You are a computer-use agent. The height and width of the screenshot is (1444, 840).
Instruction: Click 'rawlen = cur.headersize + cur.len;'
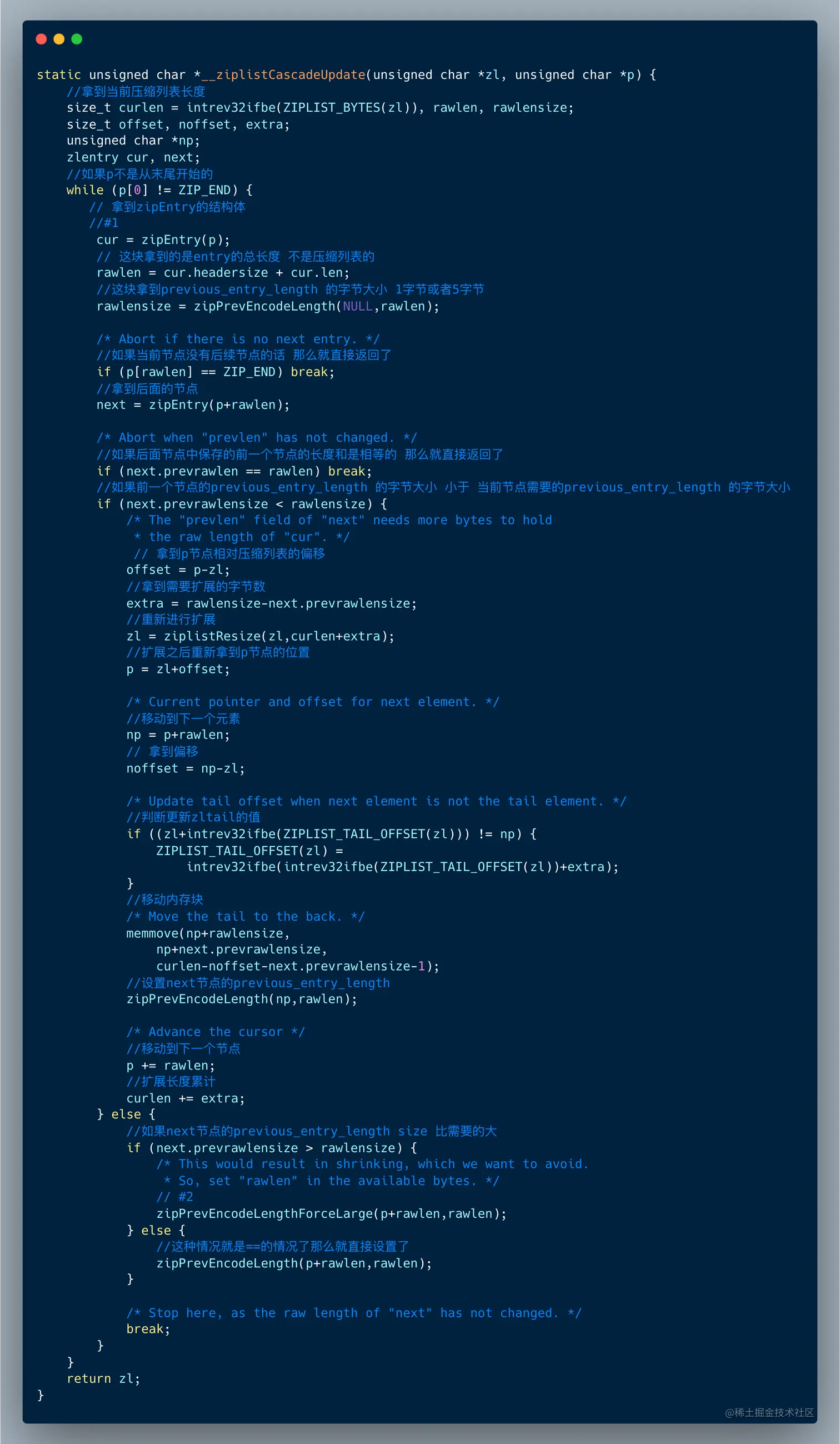pyautogui.click(x=223, y=273)
